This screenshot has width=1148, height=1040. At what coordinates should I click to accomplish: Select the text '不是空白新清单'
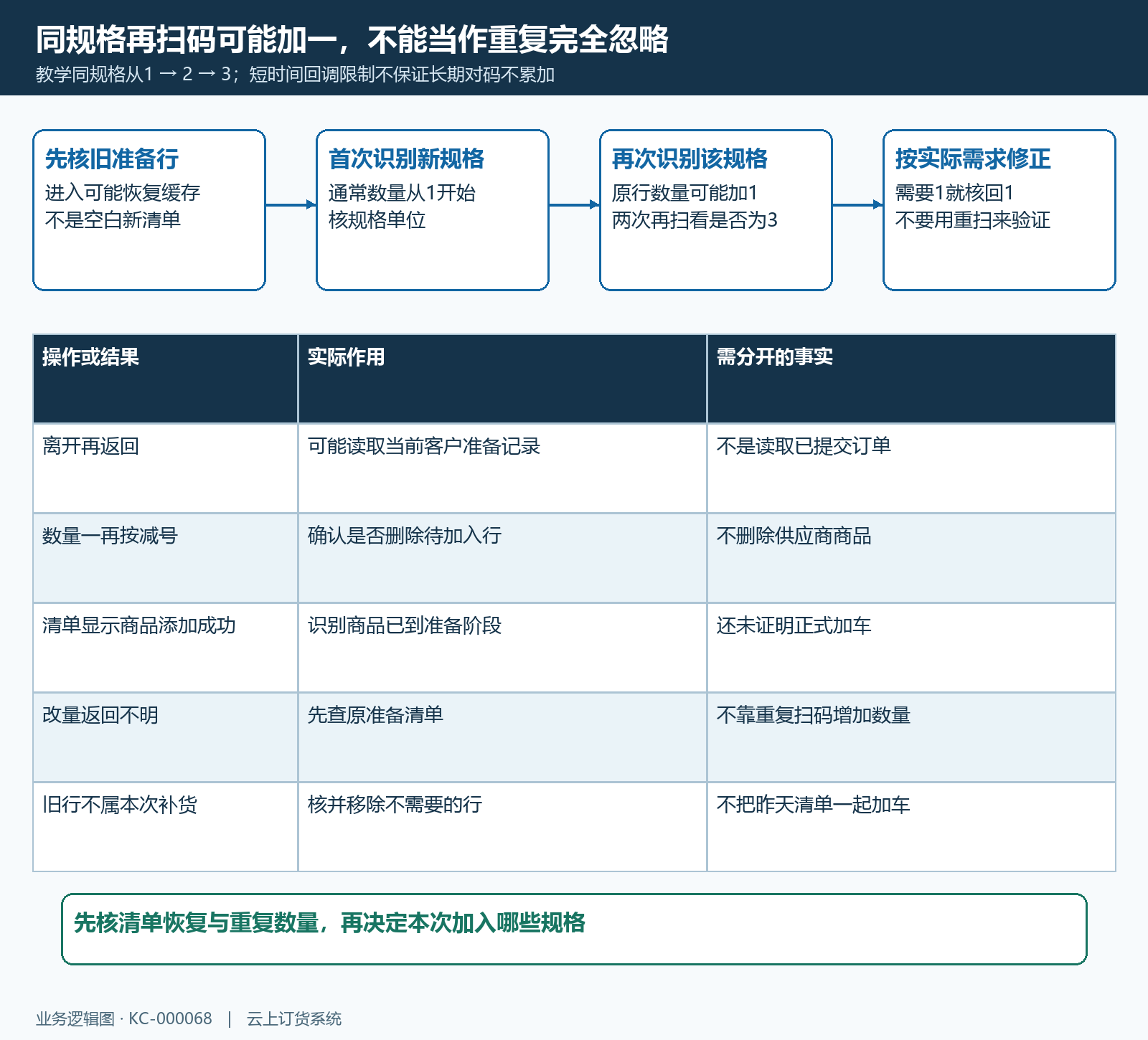coord(113,219)
